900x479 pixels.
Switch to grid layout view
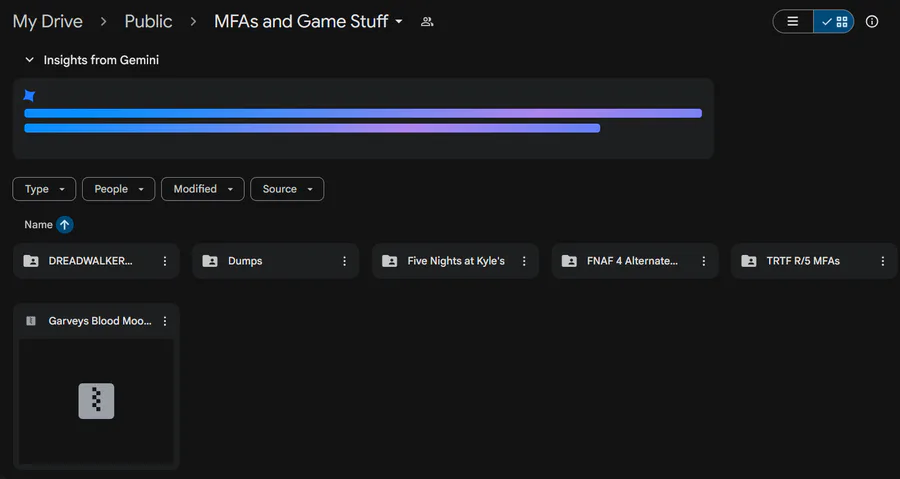(x=834, y=22)
